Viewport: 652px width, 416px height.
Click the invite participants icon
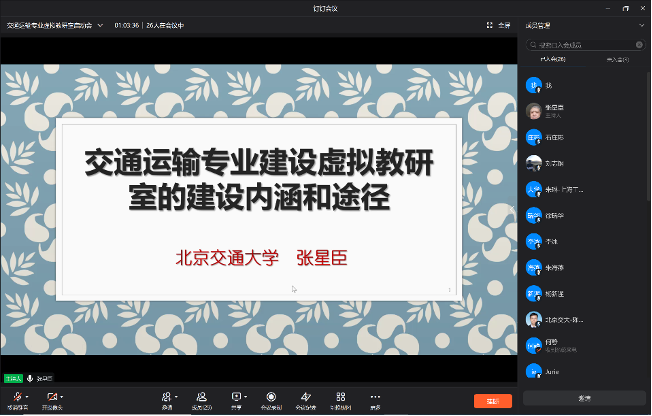[x=166, y=397]
